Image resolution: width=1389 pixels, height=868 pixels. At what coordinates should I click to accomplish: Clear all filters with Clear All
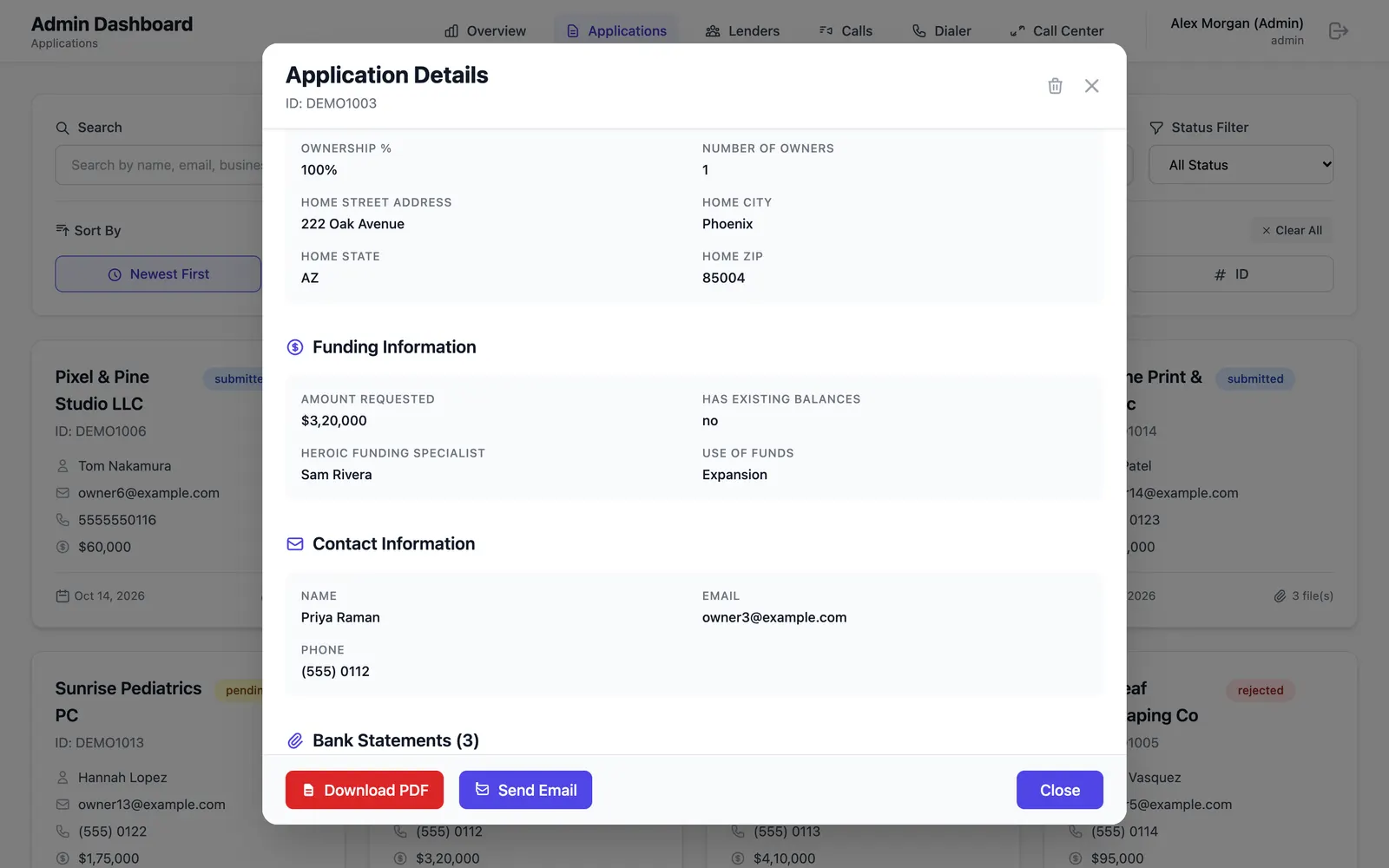1292,230
